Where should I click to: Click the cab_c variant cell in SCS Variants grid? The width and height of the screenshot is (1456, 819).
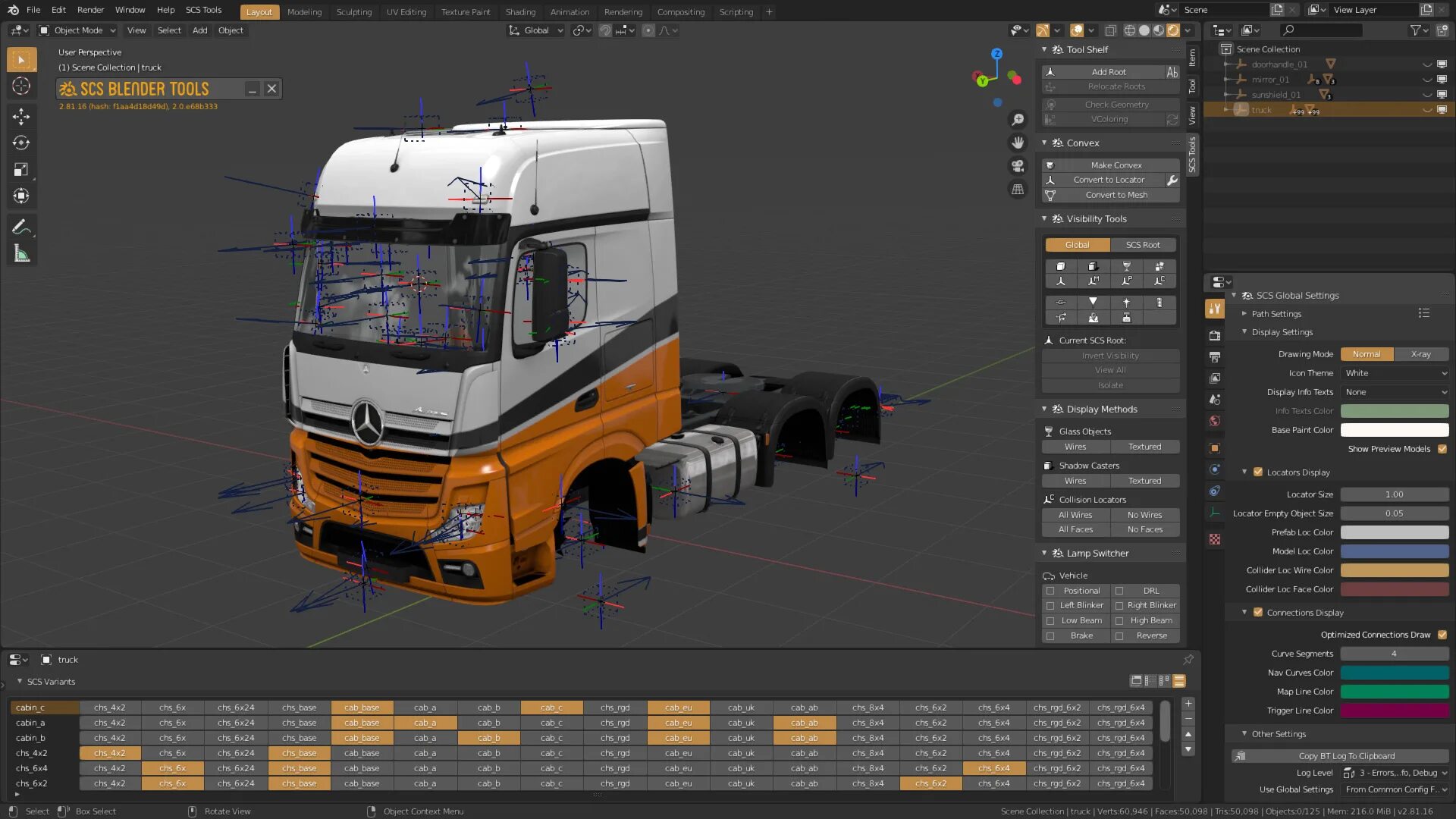tap(553, 707)
